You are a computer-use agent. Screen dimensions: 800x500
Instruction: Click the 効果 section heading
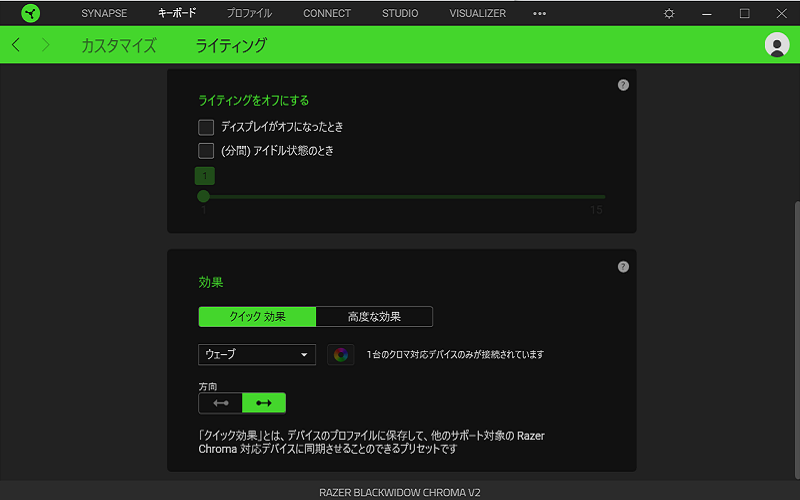[x=211, y=282]
